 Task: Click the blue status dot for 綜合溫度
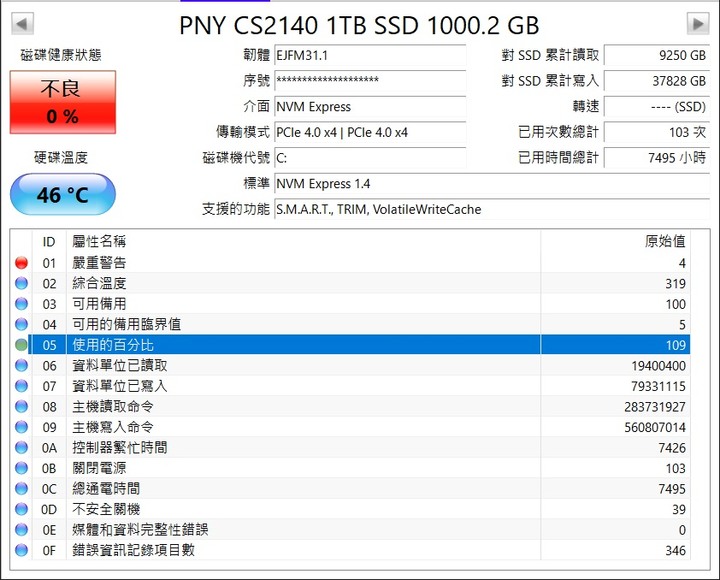22,283
